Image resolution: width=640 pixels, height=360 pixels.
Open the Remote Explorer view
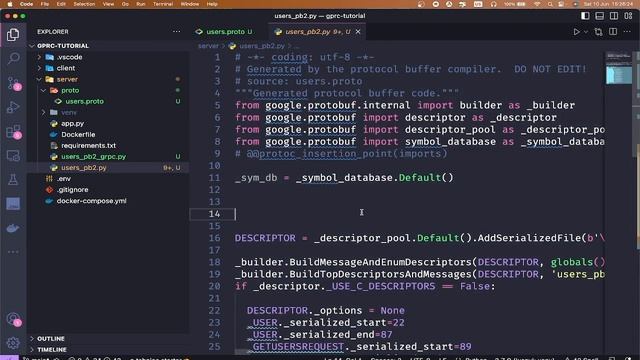pos(13,156)
